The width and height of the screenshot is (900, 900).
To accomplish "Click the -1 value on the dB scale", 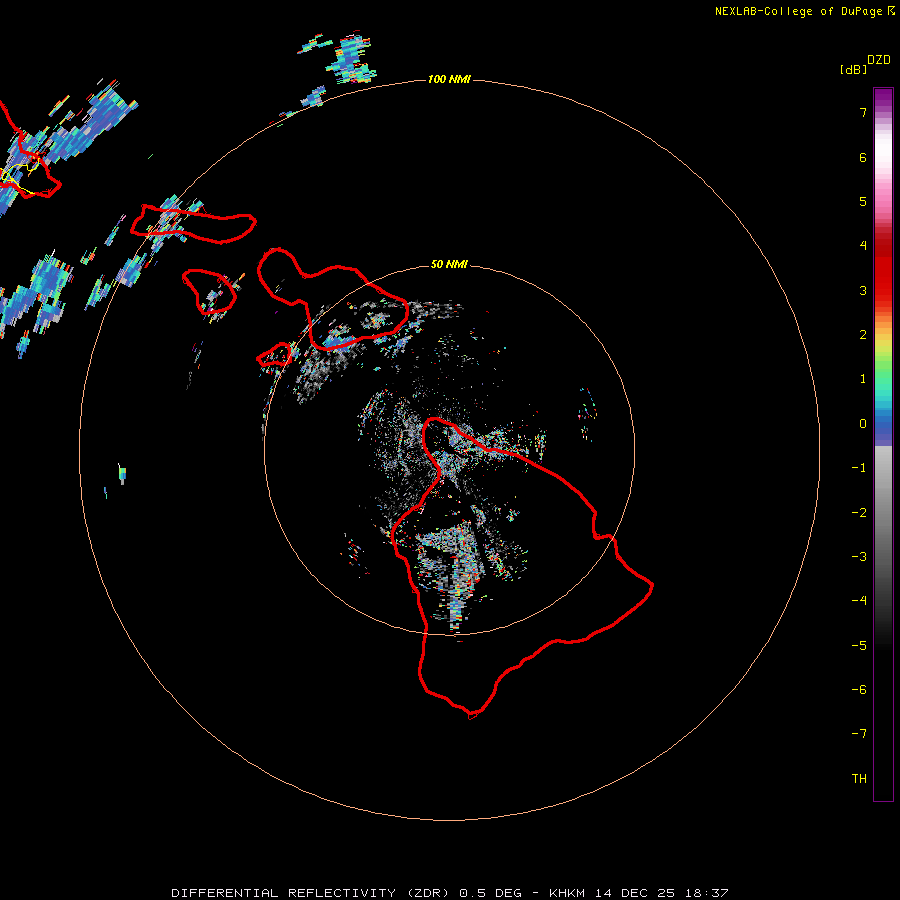I will pyautogui.click(x=859, y=468).
